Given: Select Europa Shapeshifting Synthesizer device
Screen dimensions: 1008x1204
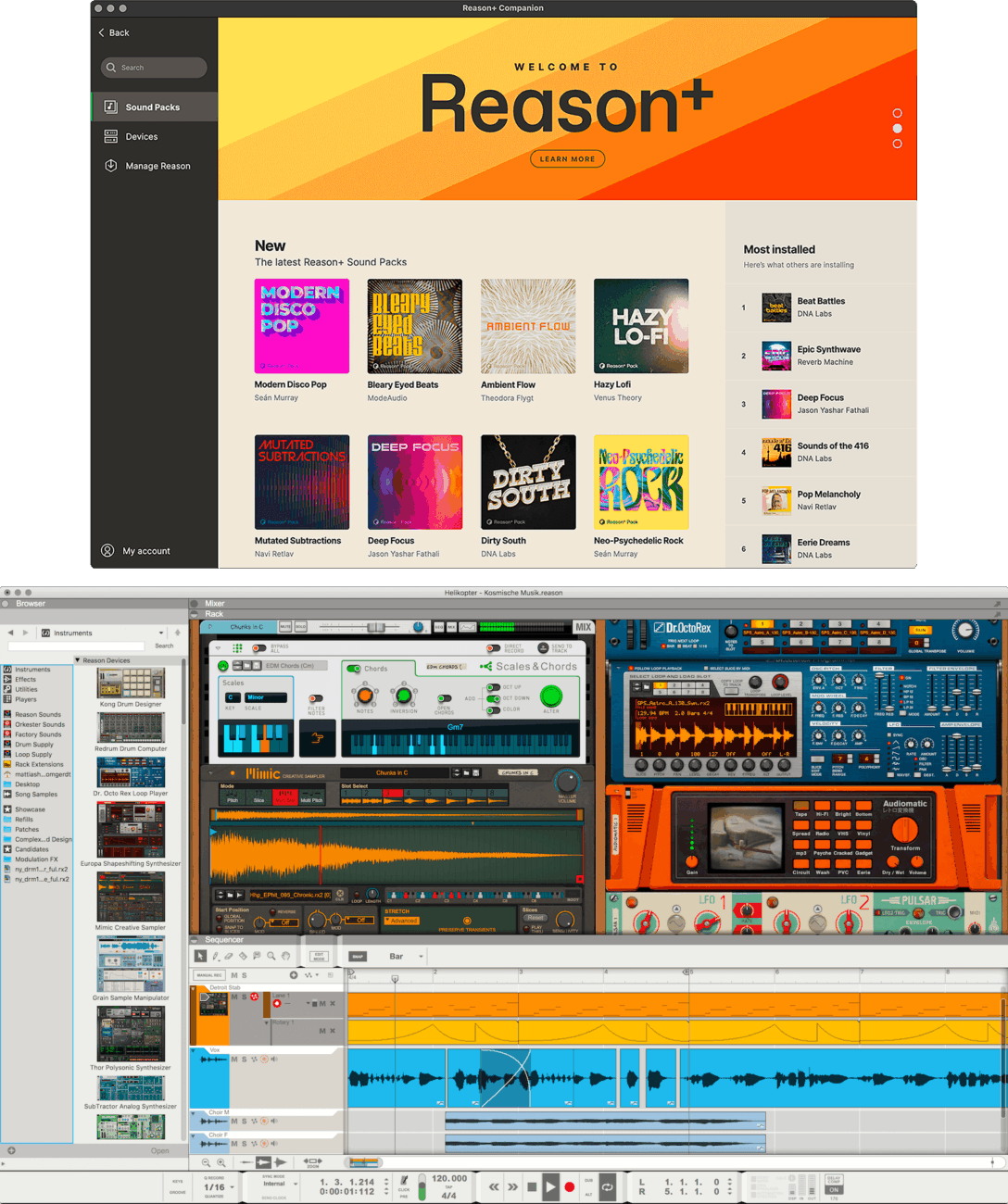Looking at the screenshot, I should (131, 831).
